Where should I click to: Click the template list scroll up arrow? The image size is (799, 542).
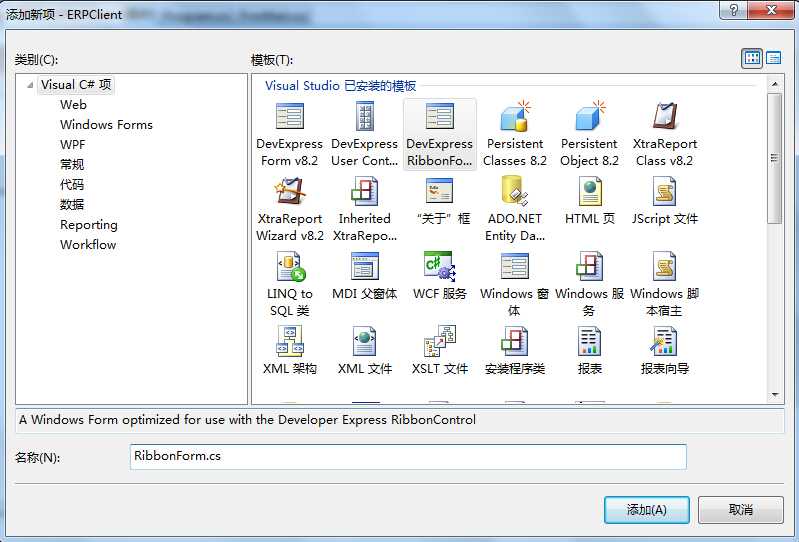775,84
